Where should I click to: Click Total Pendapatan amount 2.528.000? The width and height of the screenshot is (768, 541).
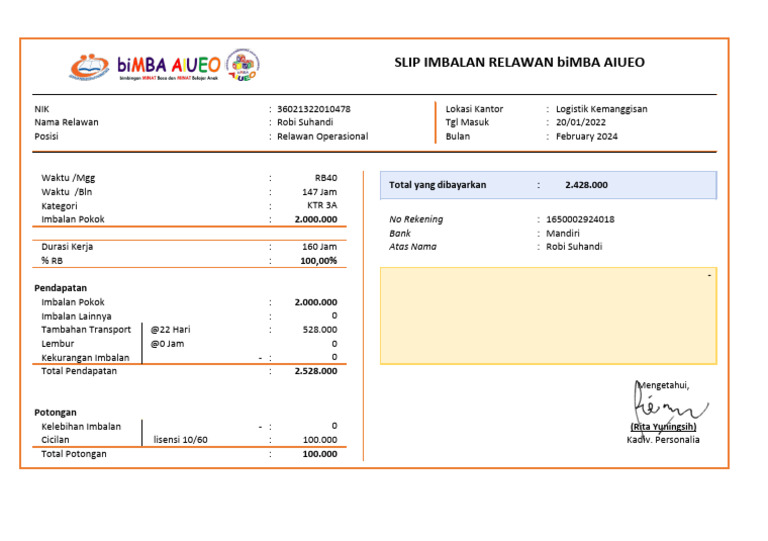pos(316,371)
